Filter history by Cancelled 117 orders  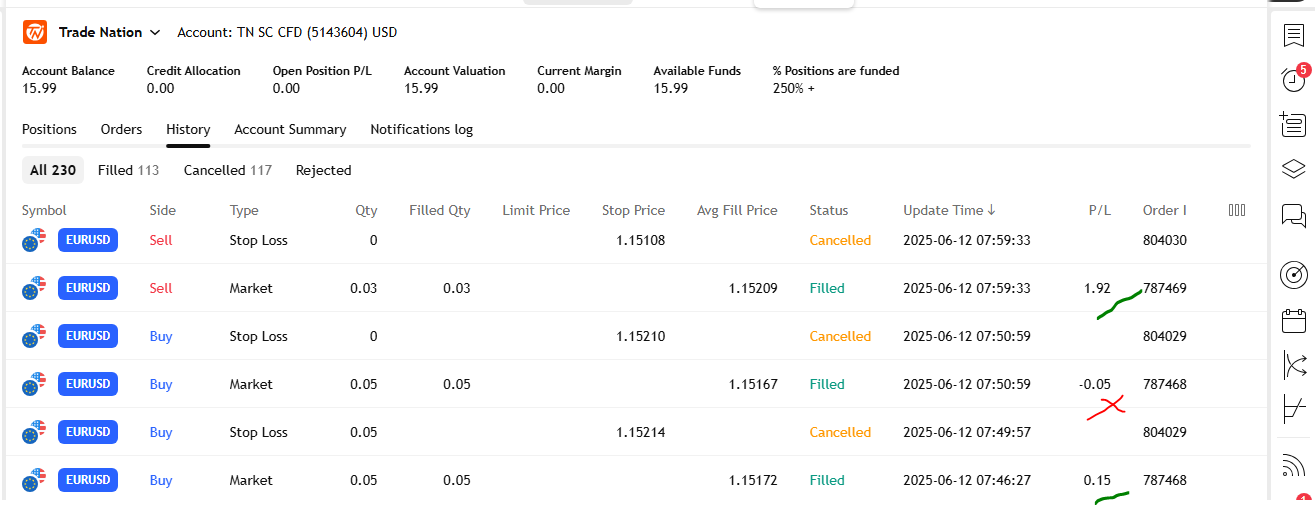(x=228, y=170)
